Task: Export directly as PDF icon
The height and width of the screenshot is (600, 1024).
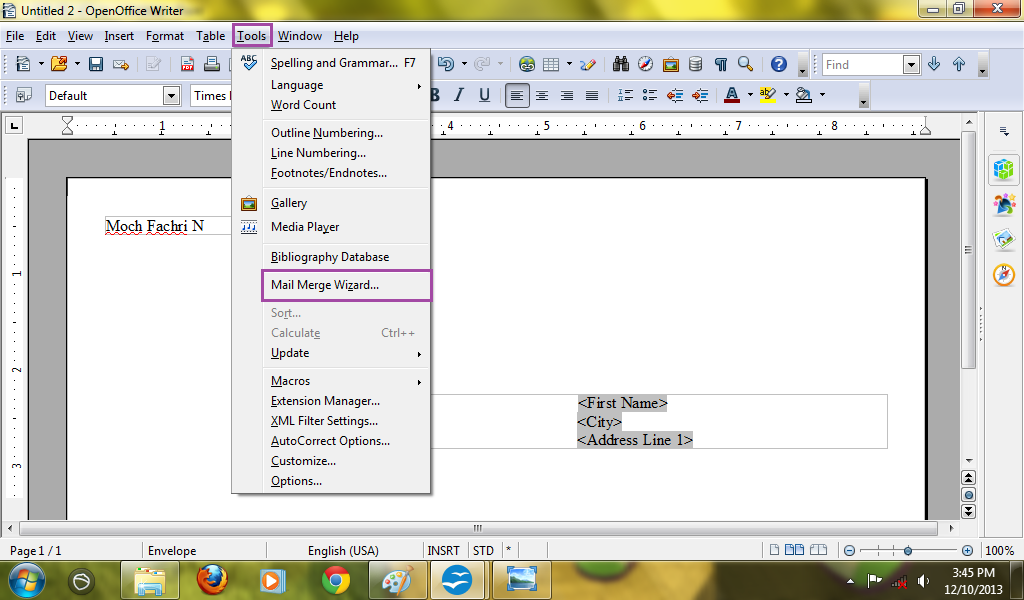Action: click(x=187, y=64)
